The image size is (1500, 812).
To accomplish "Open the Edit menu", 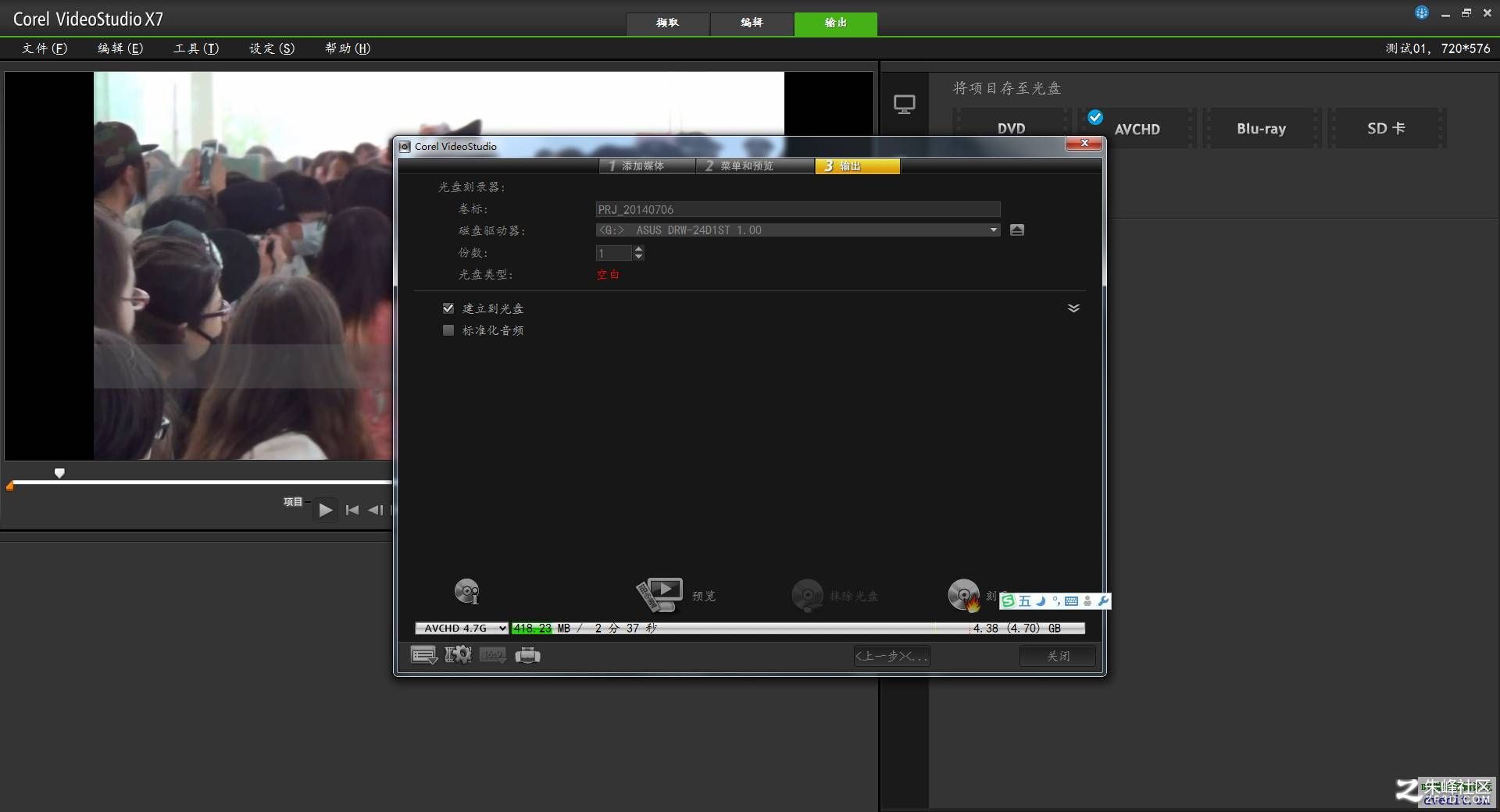I will pyautogui.click(x=120, y=48).
